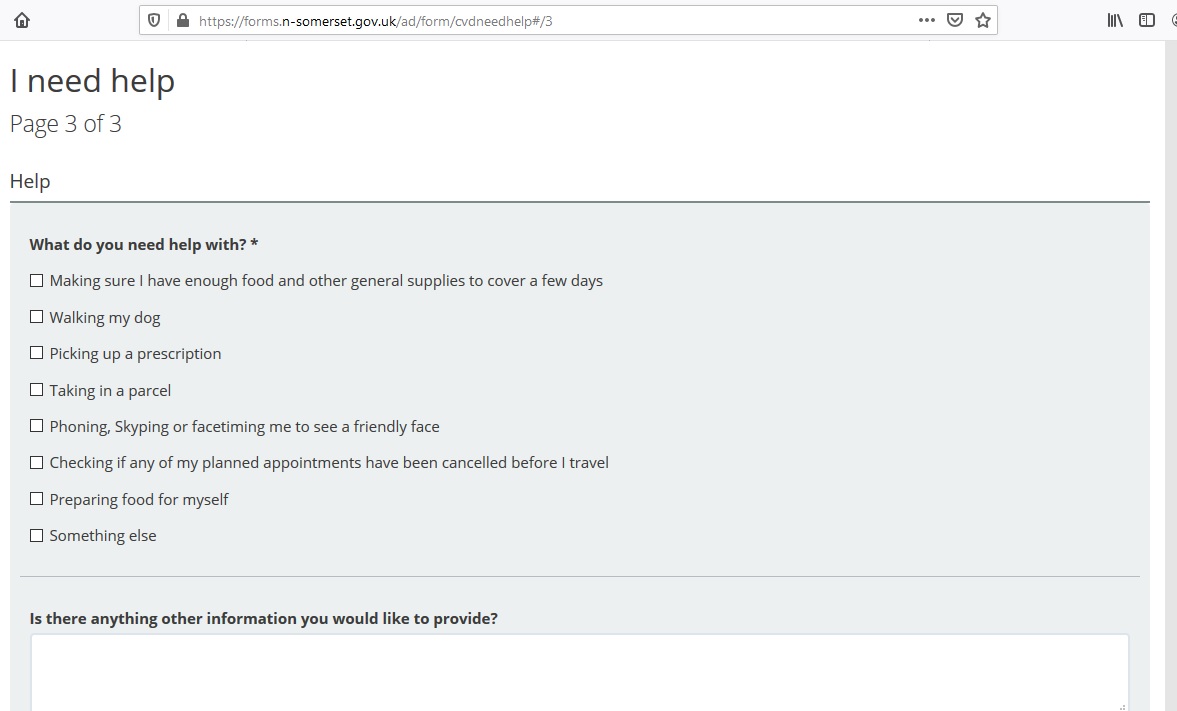Check the 'Walking my dog' checkbox
This screenshot has width=1177, height=711.
pos(37,317)
